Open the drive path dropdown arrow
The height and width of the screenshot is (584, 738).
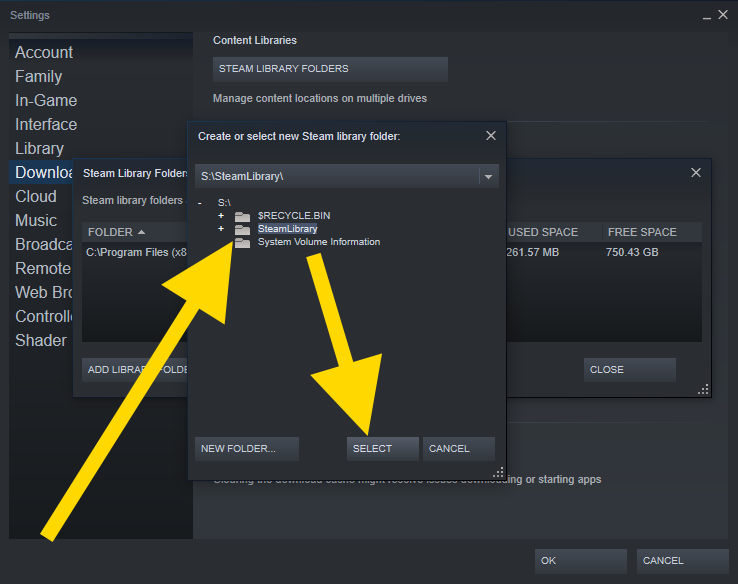pos(488,177)
